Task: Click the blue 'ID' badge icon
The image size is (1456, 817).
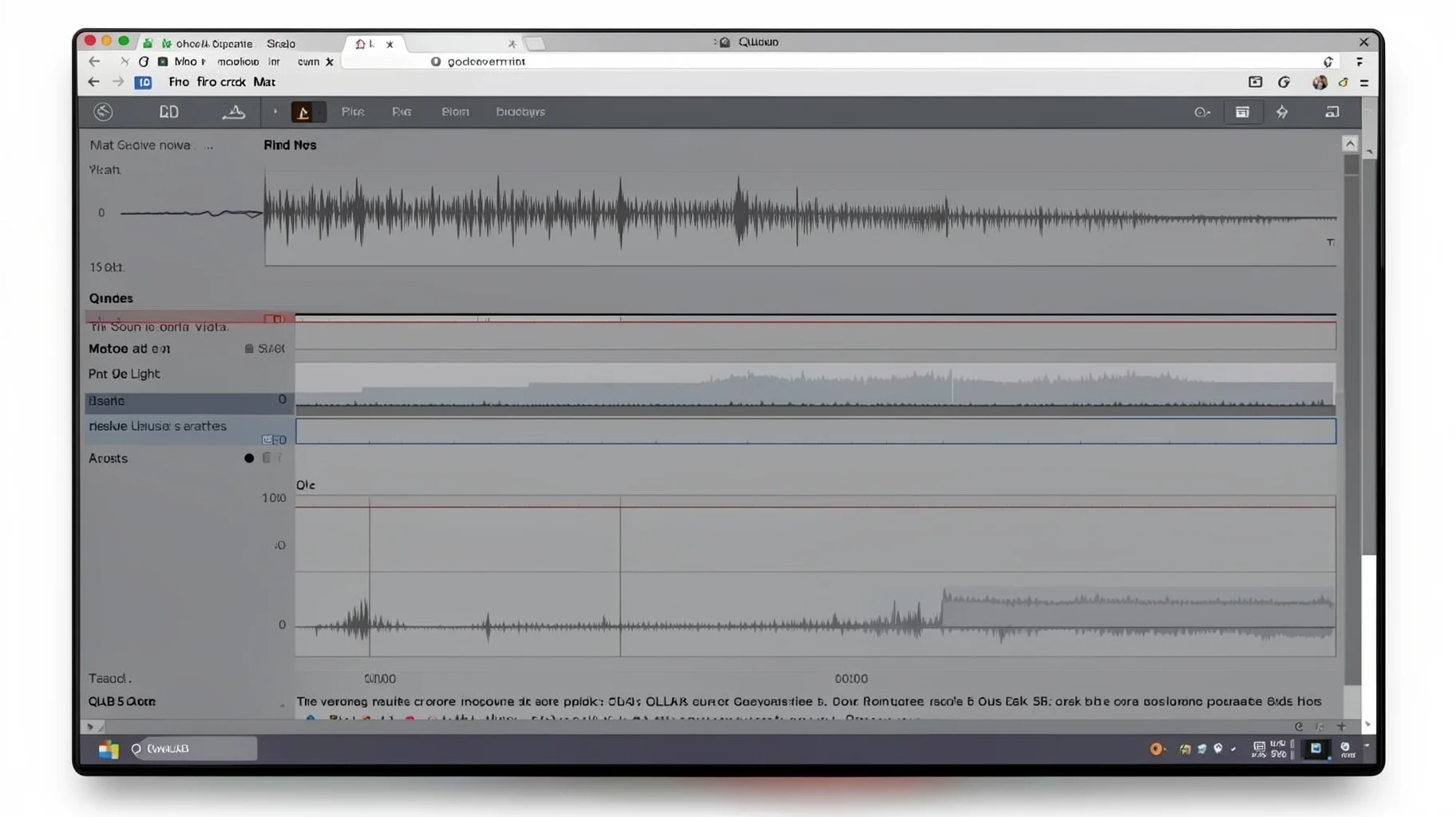Action: click(143, 82)
